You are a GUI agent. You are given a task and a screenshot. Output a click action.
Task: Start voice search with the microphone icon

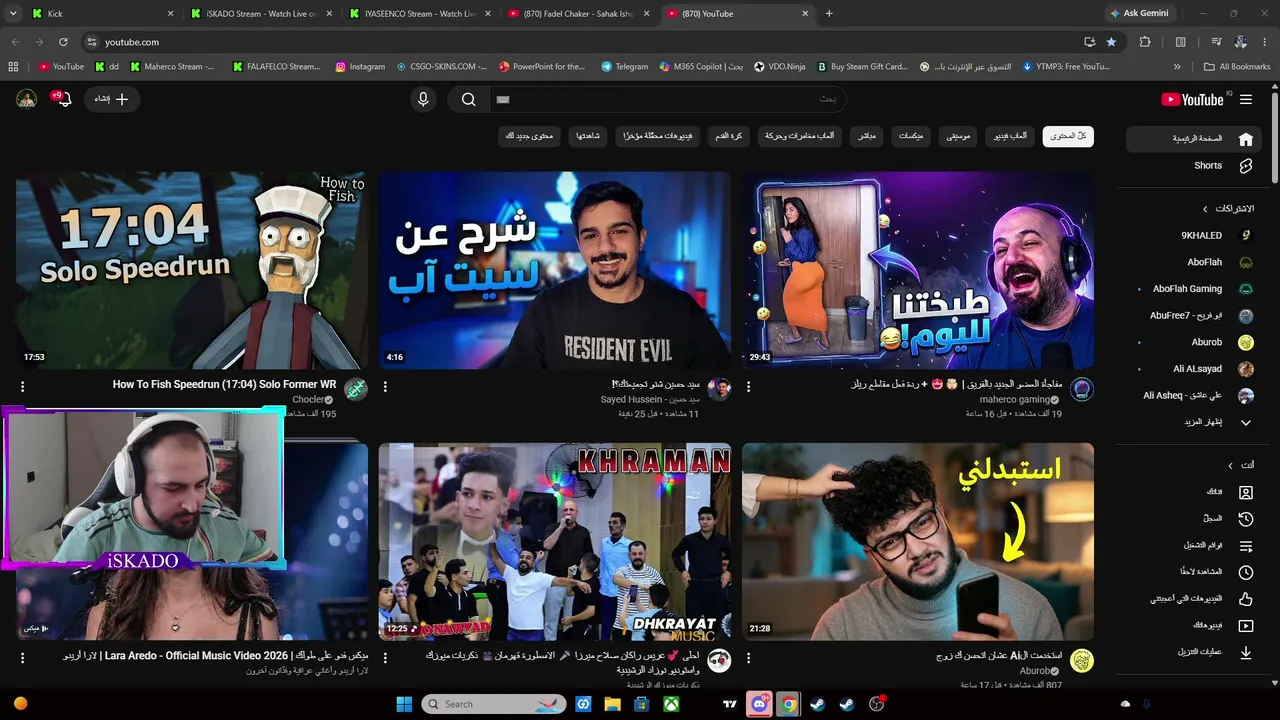click(x=423, y=99)
